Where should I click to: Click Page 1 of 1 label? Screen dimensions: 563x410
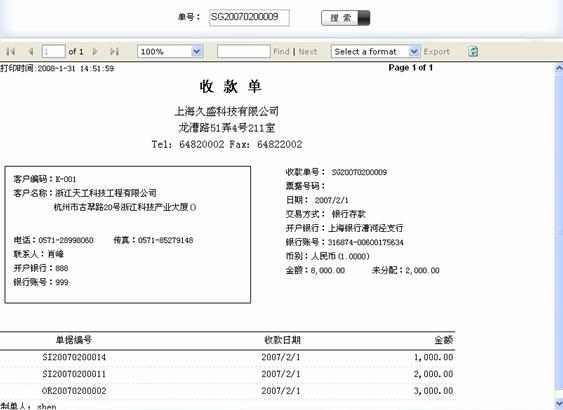pos(410,67)
